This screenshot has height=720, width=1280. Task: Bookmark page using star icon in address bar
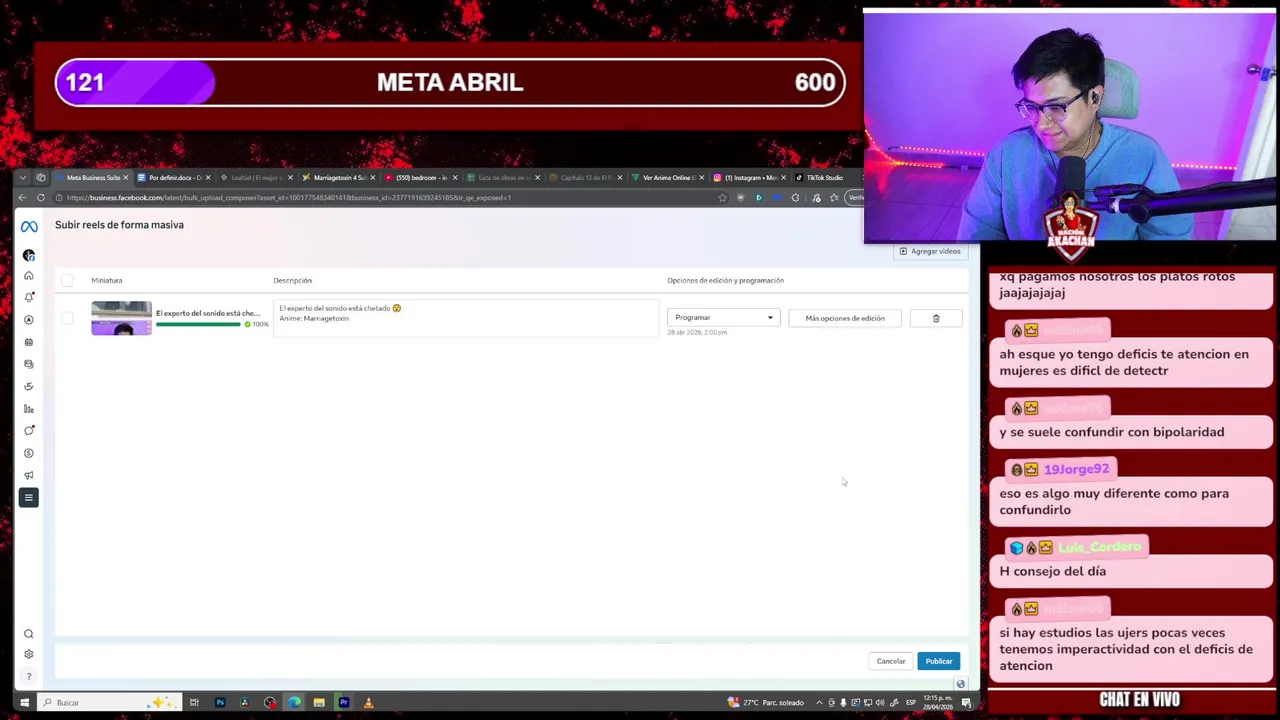click(x=722, y=198)
